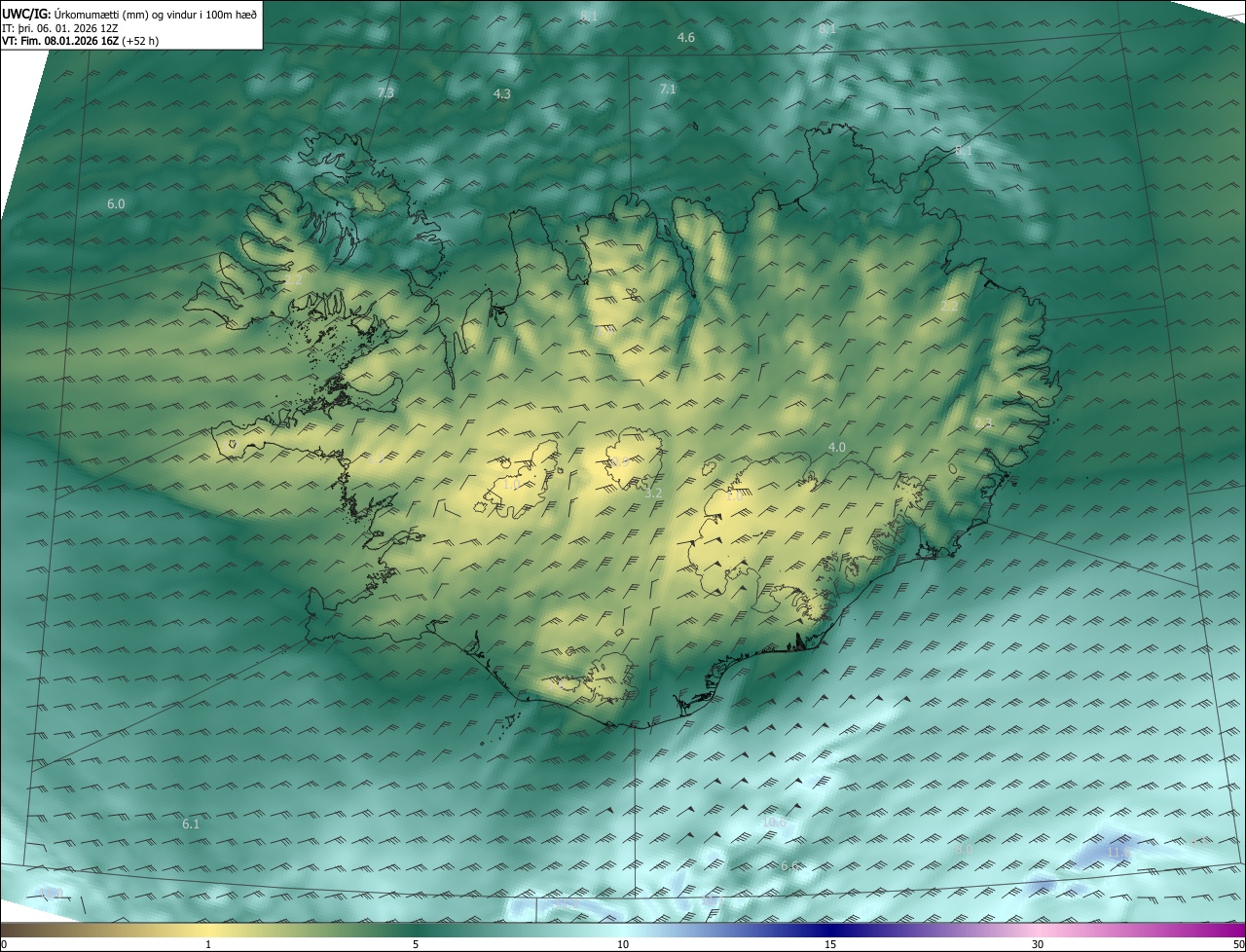The width and height of the screenshot is (1246, 952).
Task: Click the 6.0 value label over the sea
Action: click(x=116, y=203)
